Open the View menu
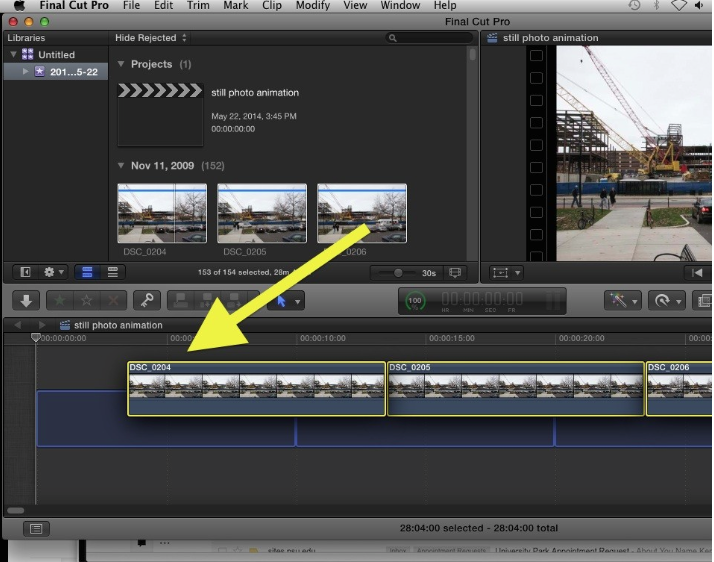 pos(355,5)
